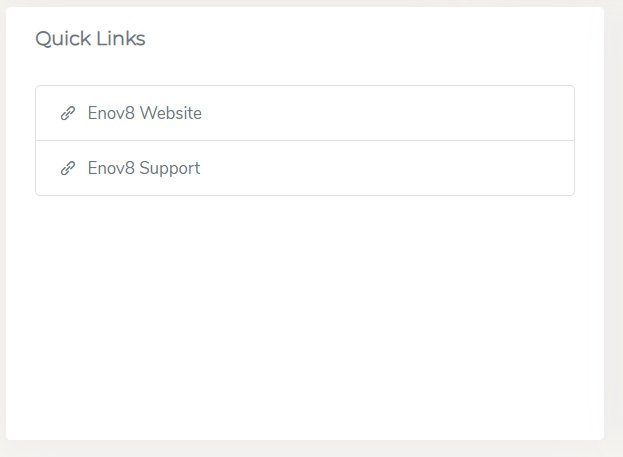Open the Enov8 Website link
The width and height of the screenshot is (623, 457).
click(144, 114)
